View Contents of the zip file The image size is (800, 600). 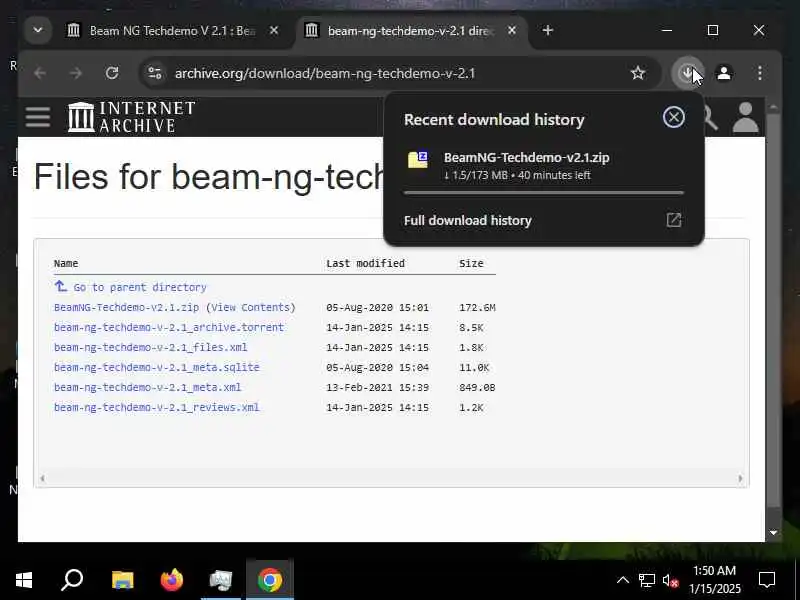click(x=251, y=307)
